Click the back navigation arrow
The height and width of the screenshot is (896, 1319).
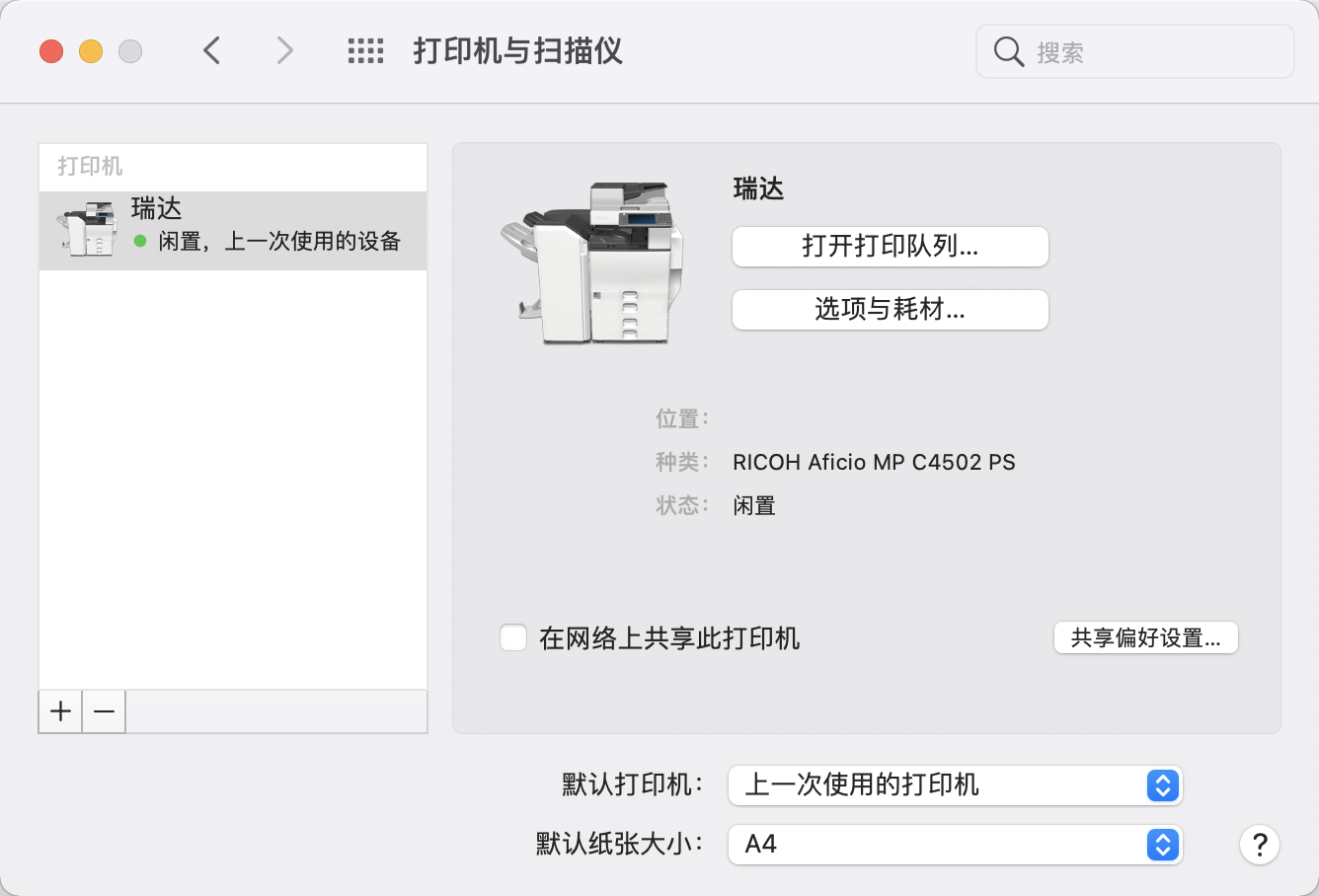[211, 50]
